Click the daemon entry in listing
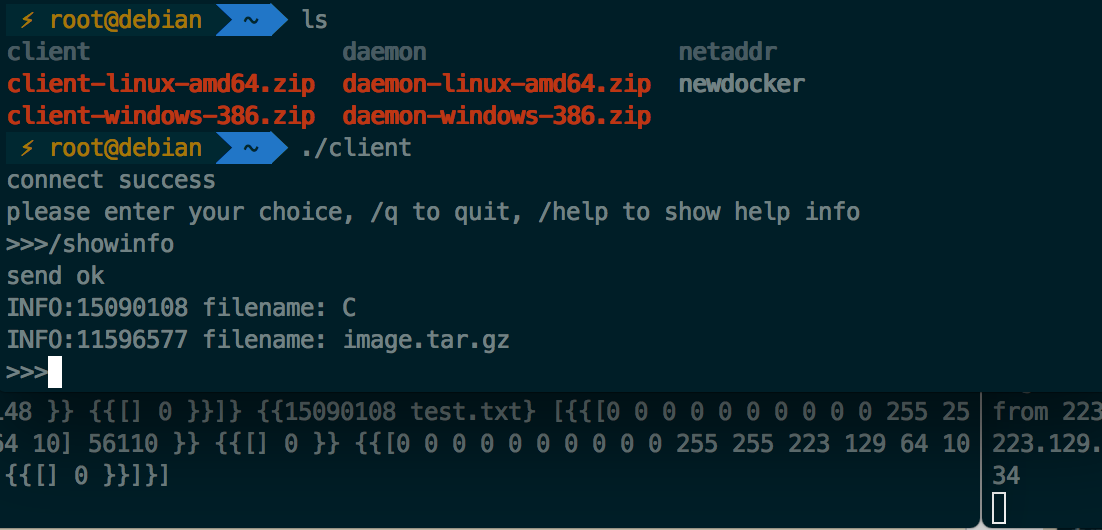 pos(384,52)
